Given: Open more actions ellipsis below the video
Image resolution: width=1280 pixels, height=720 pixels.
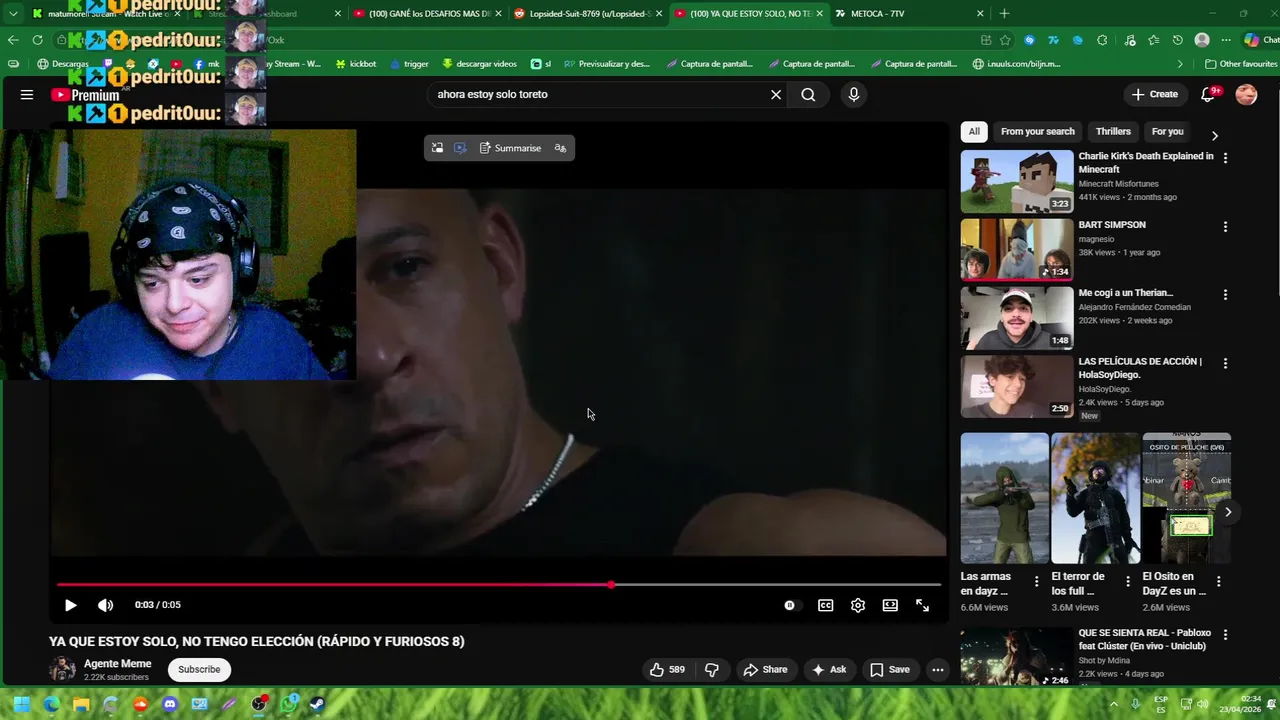Looking at the screenshot, I should [x=938, y=670].
